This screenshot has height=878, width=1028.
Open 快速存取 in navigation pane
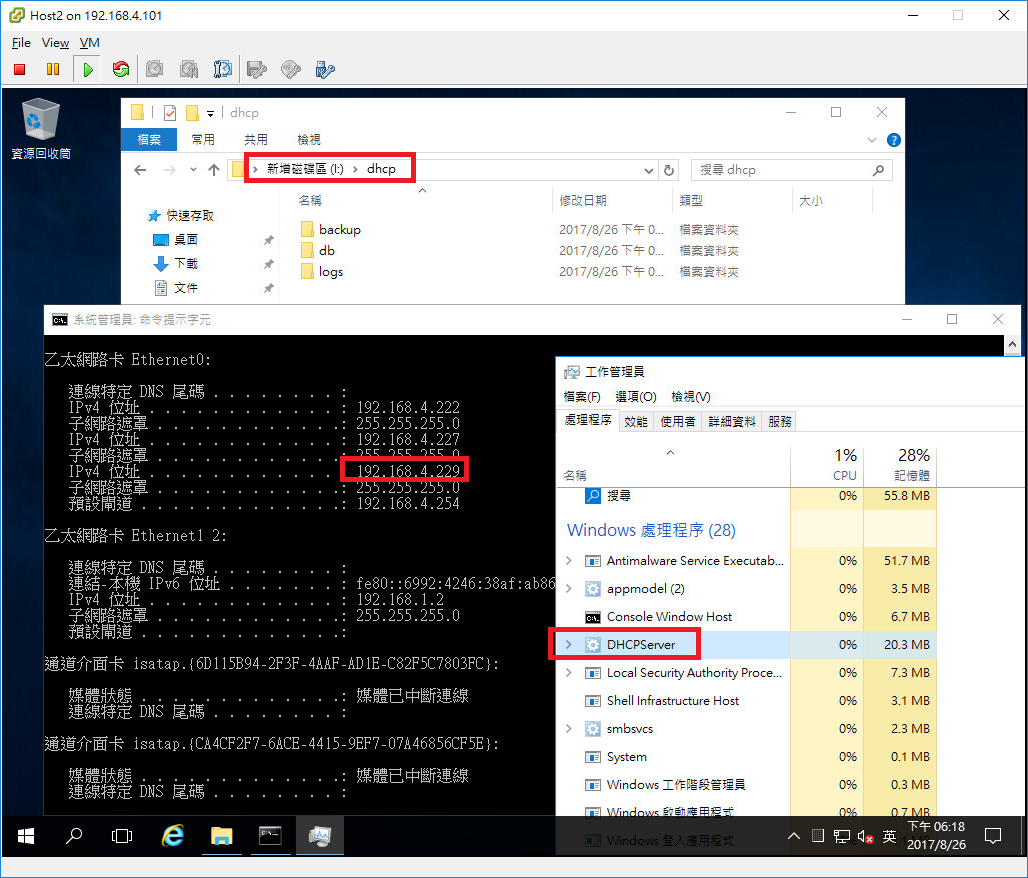point(181,216)
